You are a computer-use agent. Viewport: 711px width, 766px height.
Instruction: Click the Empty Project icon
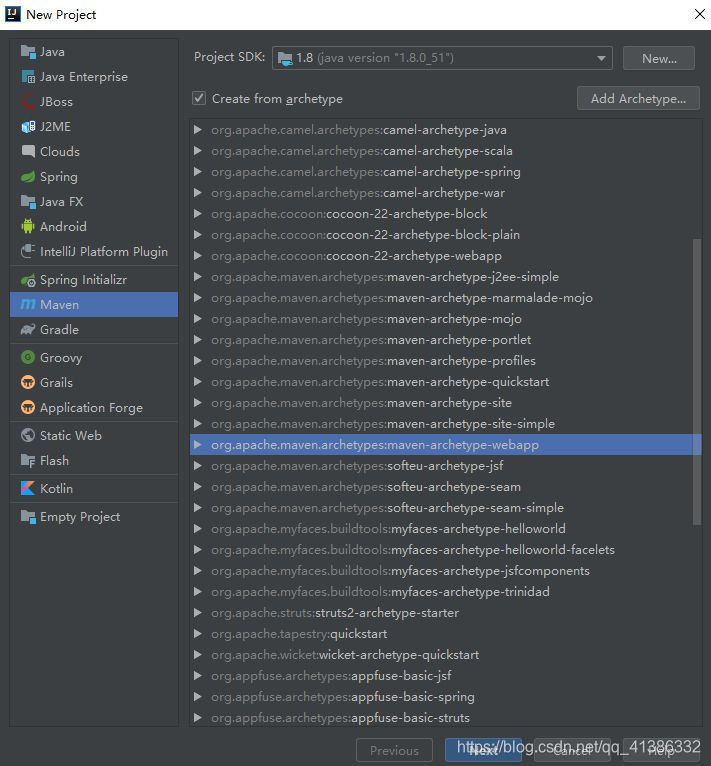[x=28, y=517]
